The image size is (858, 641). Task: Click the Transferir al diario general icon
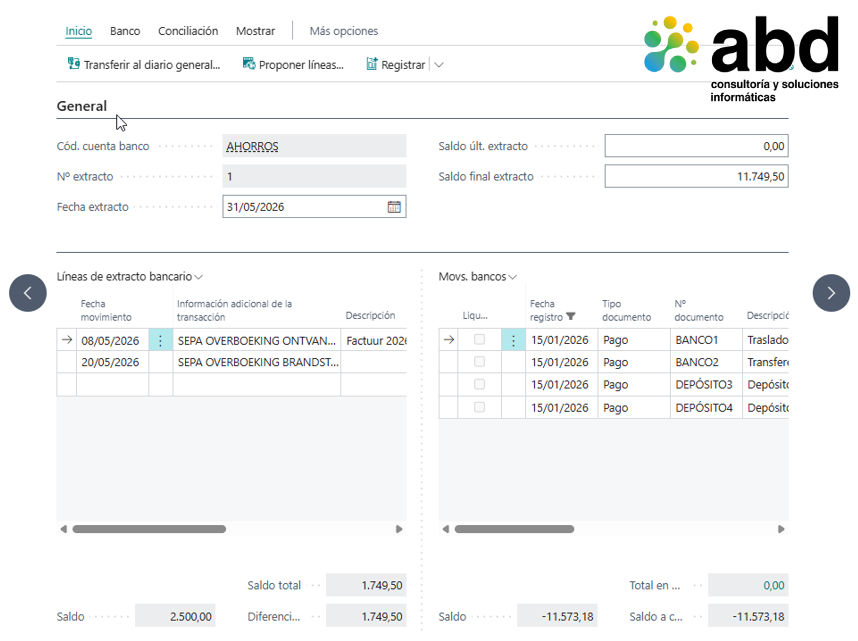click(73, 64)
